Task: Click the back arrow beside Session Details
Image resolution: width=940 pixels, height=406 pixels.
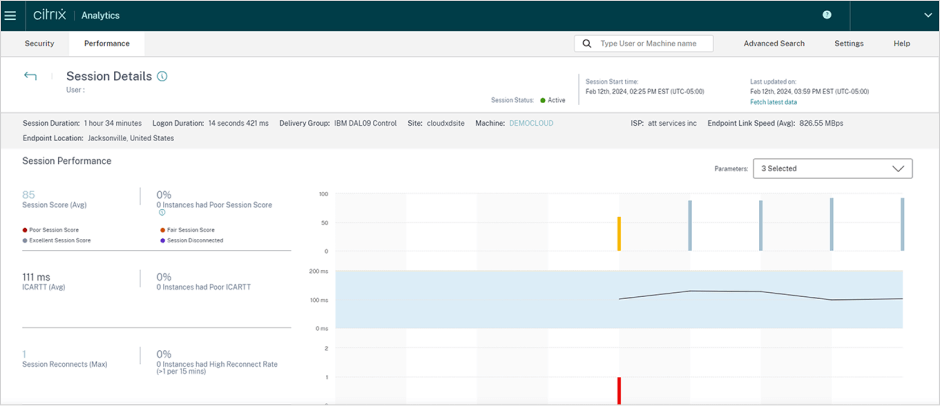Action: 30,76
